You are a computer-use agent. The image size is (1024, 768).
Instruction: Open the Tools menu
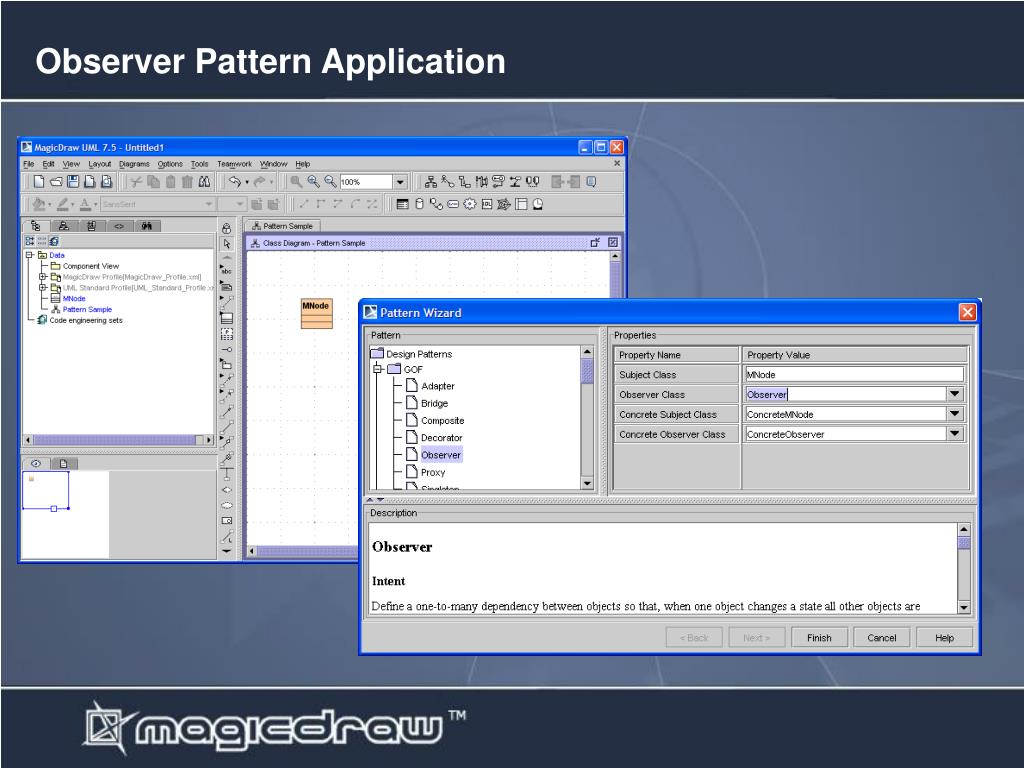pos(199,164)
